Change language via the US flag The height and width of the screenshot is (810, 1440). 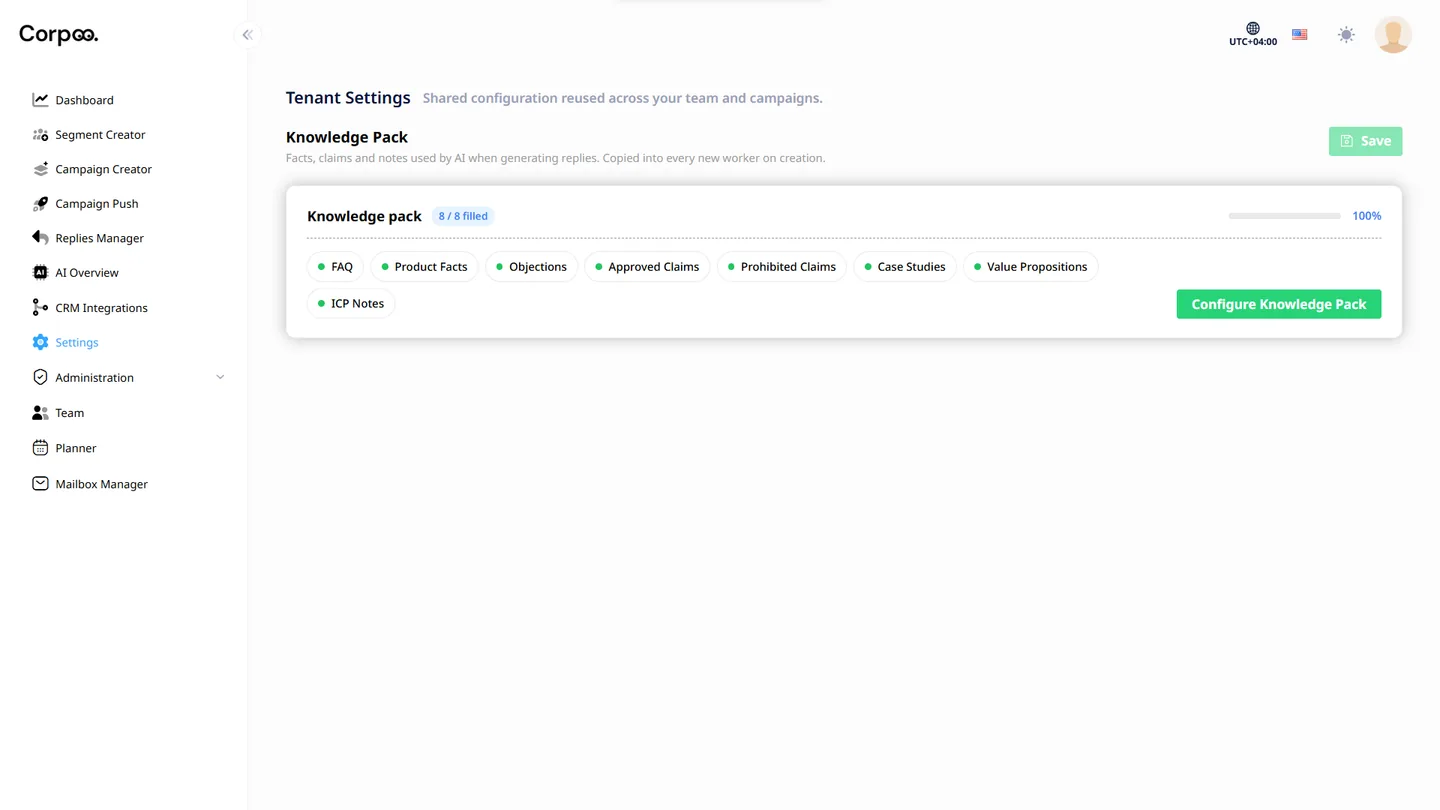1300,35
